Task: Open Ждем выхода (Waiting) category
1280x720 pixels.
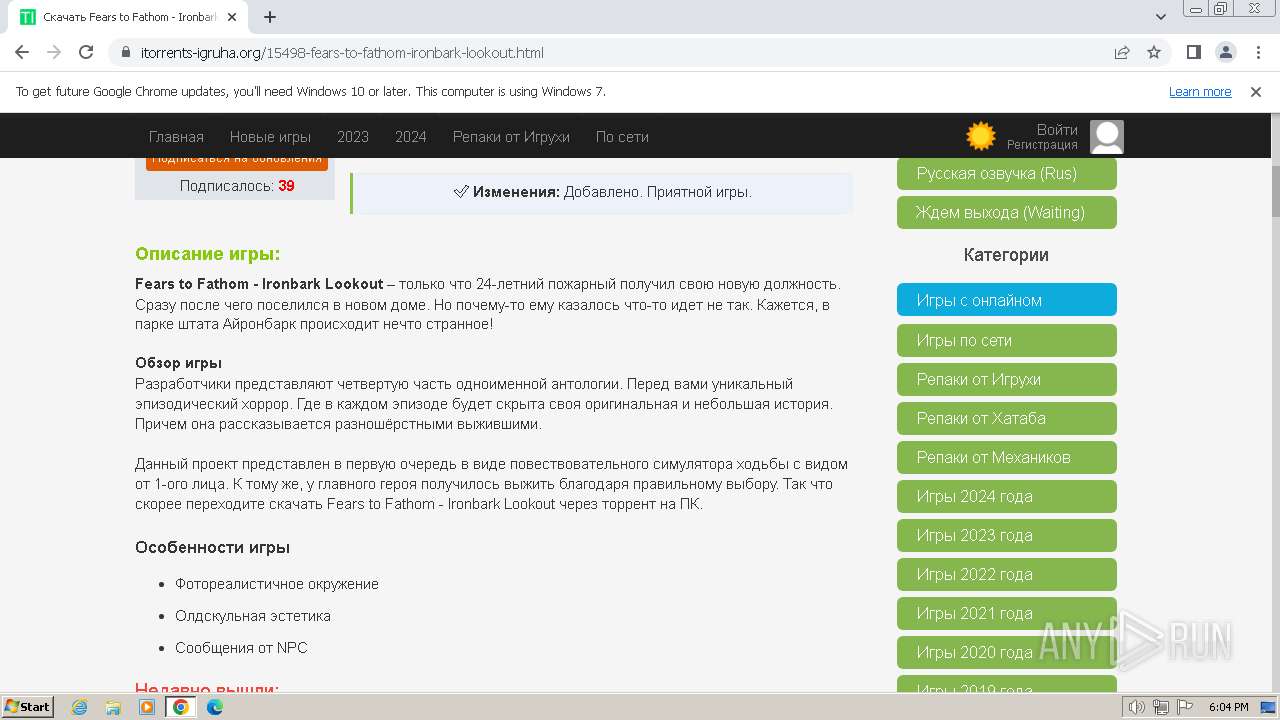Action: [1007, 212]
